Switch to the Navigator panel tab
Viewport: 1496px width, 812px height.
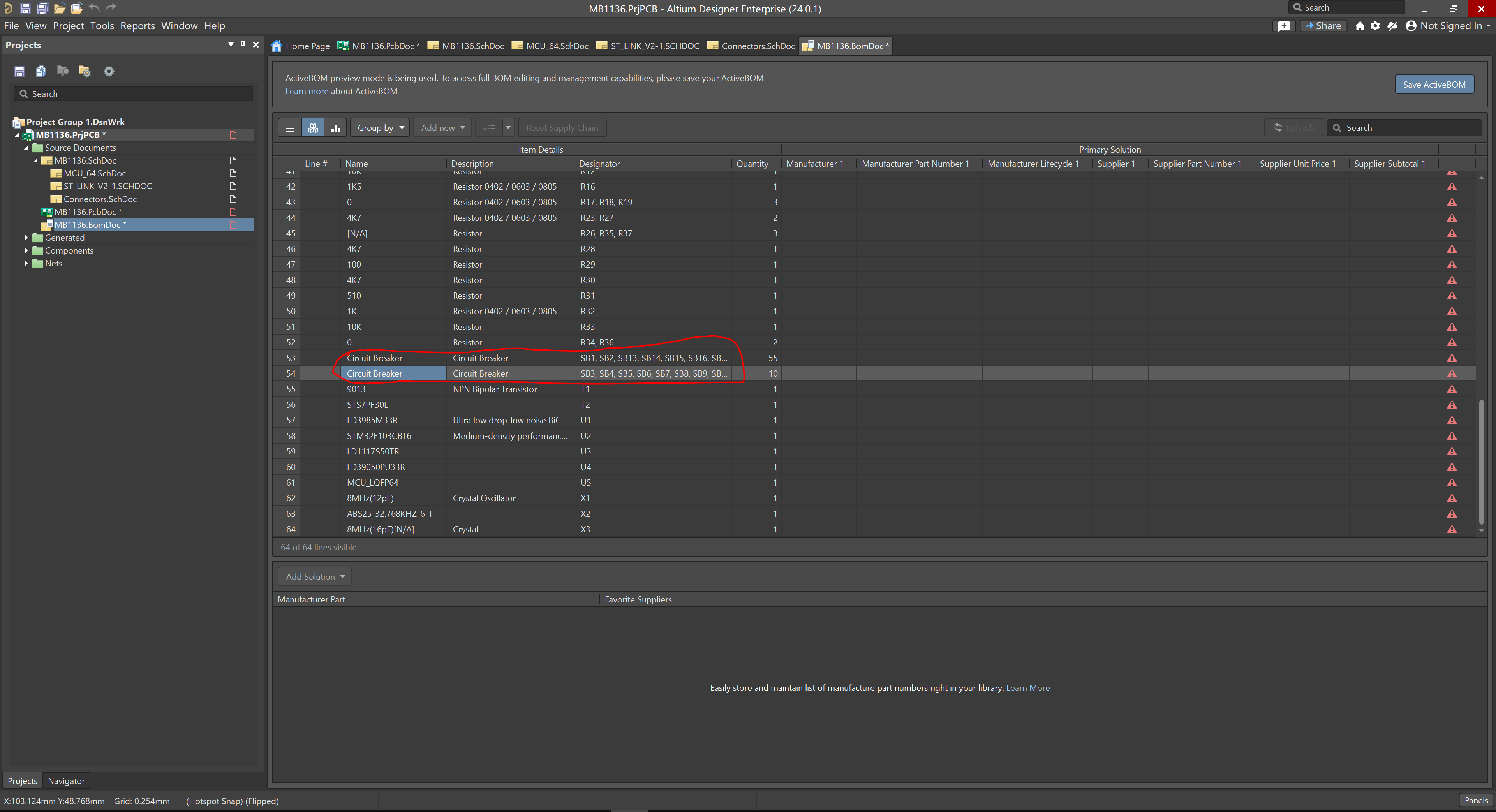66,780
